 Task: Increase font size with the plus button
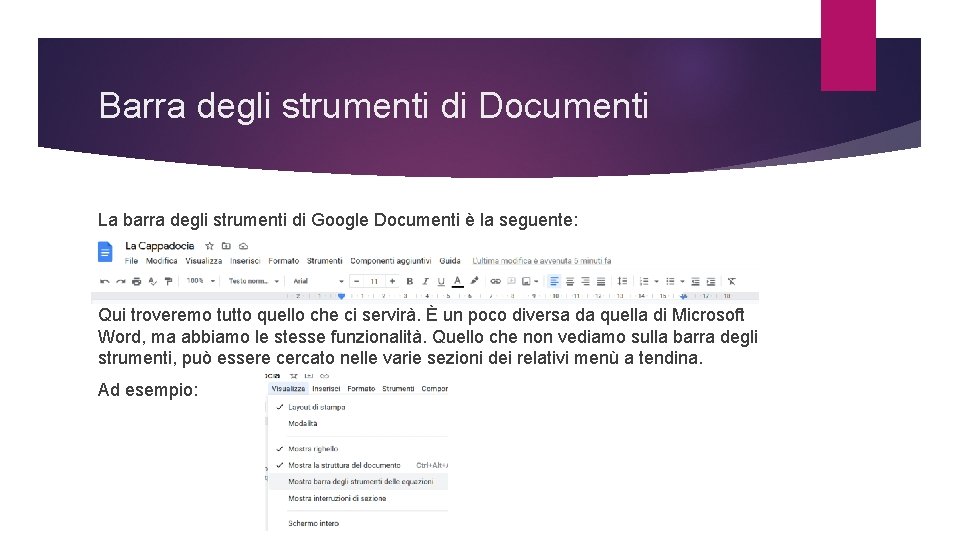click(392, 282)
